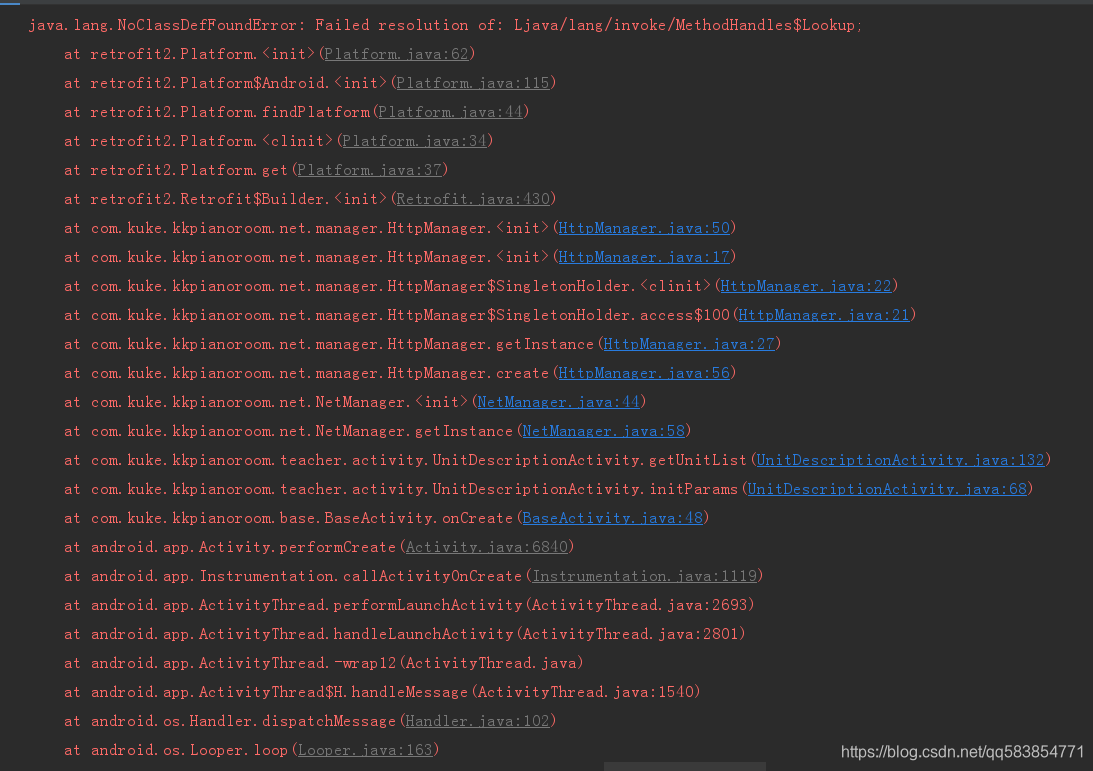Open the Platform.java:62 source link
The width and height of the screenshot is (1093, 771).
tap(396, 54)
